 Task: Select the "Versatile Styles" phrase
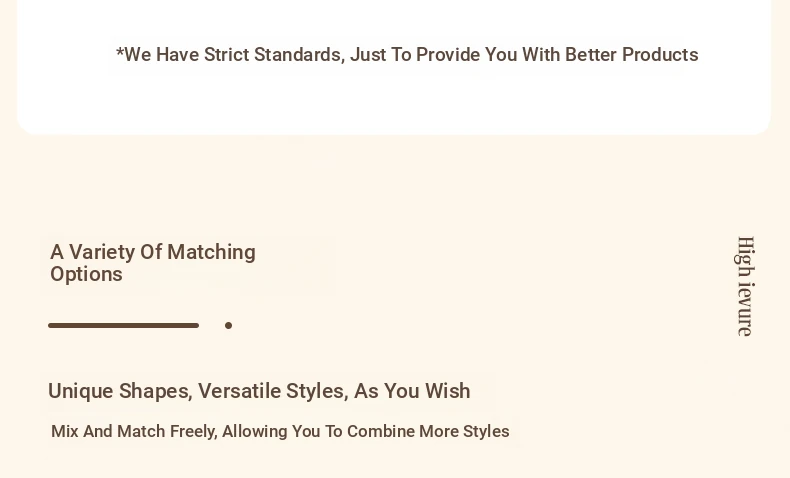click(x=272, y=391)
